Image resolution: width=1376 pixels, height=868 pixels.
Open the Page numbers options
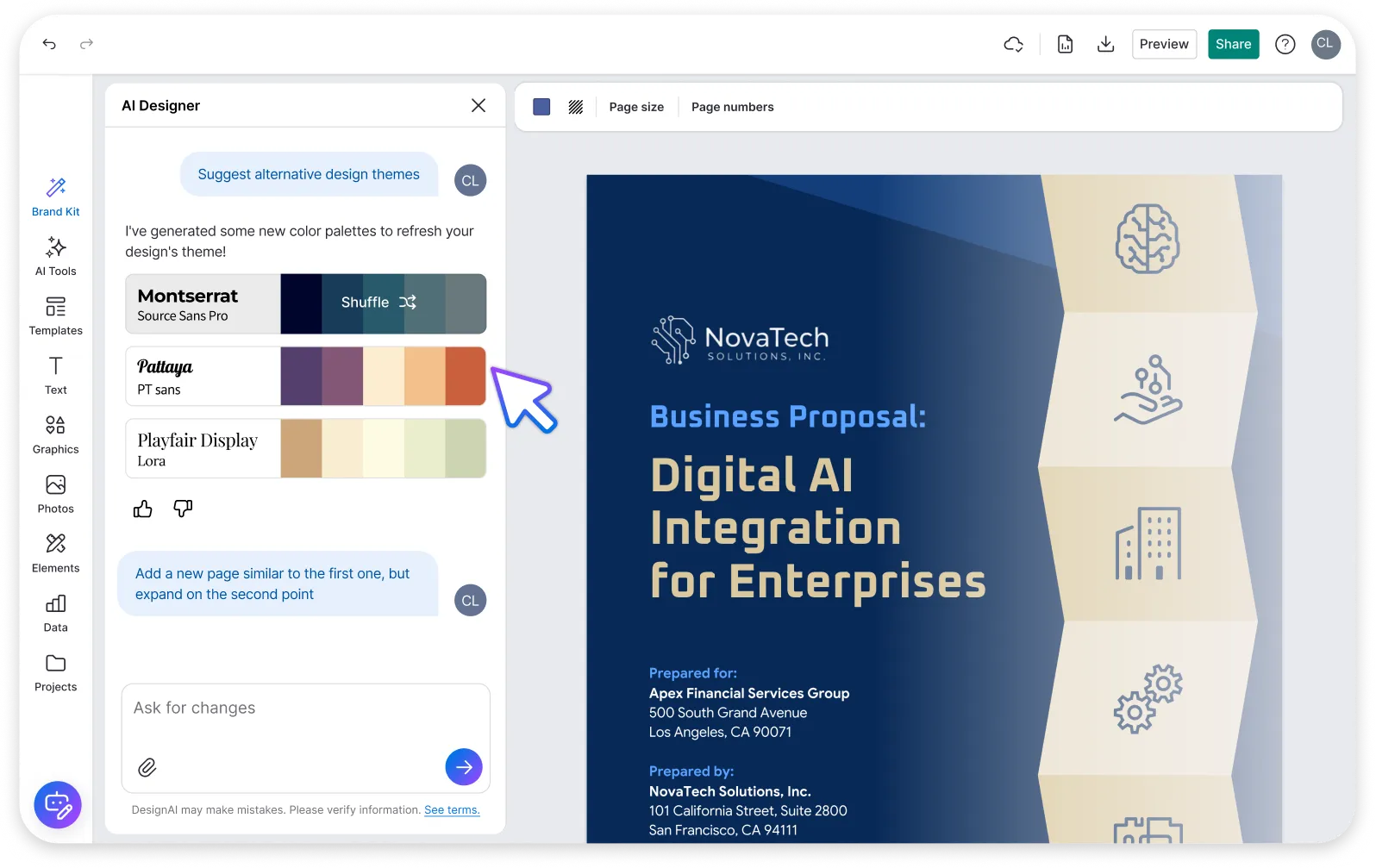(732, 107)
